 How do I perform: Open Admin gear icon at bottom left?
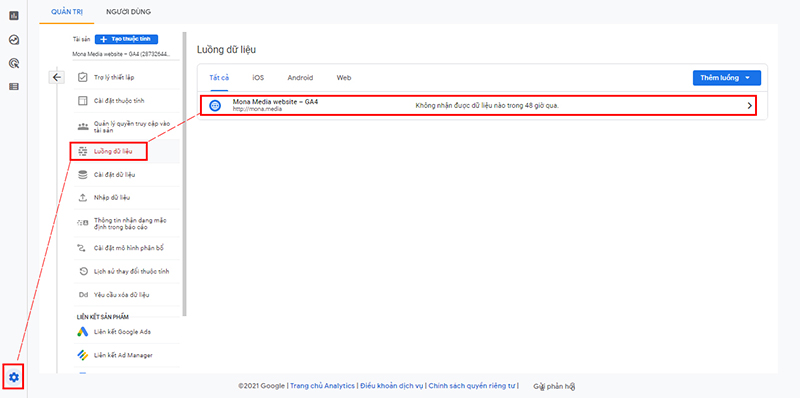coord(14,377)
